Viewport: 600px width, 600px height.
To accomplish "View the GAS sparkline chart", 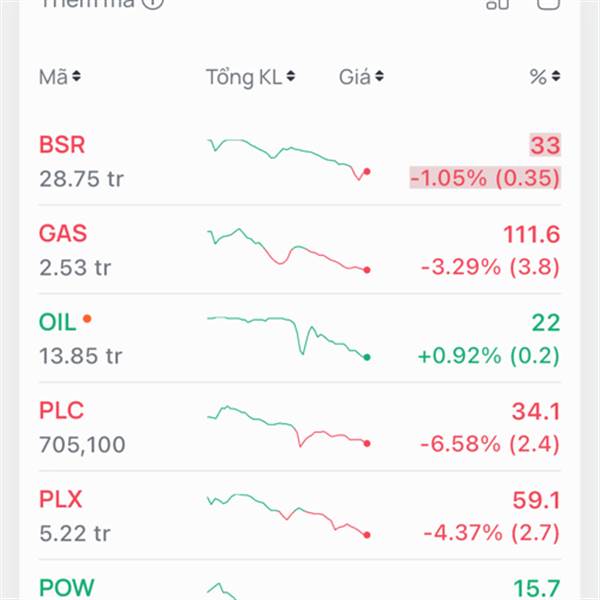I will click(288, 249).
